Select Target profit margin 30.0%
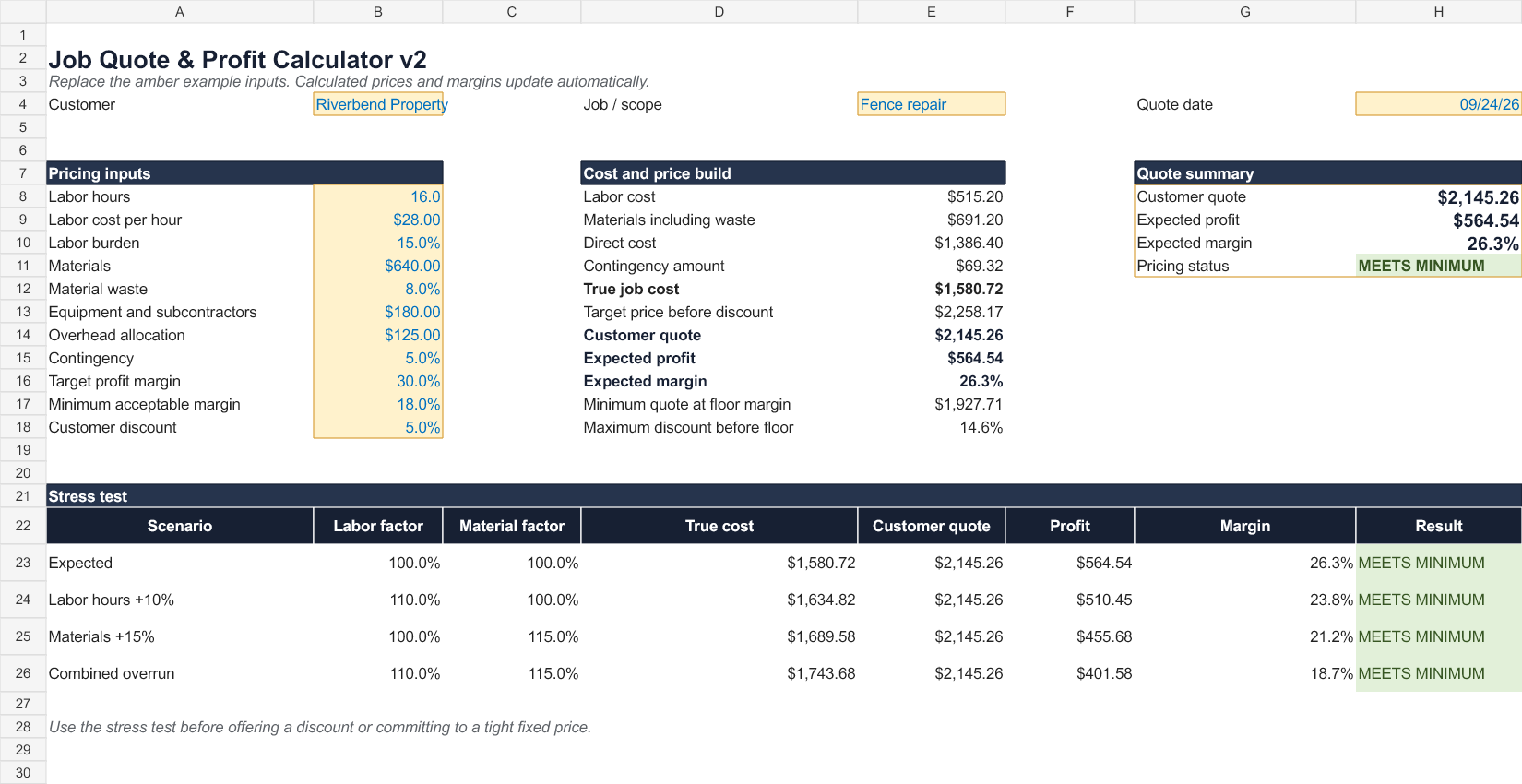 click(378, 381)
